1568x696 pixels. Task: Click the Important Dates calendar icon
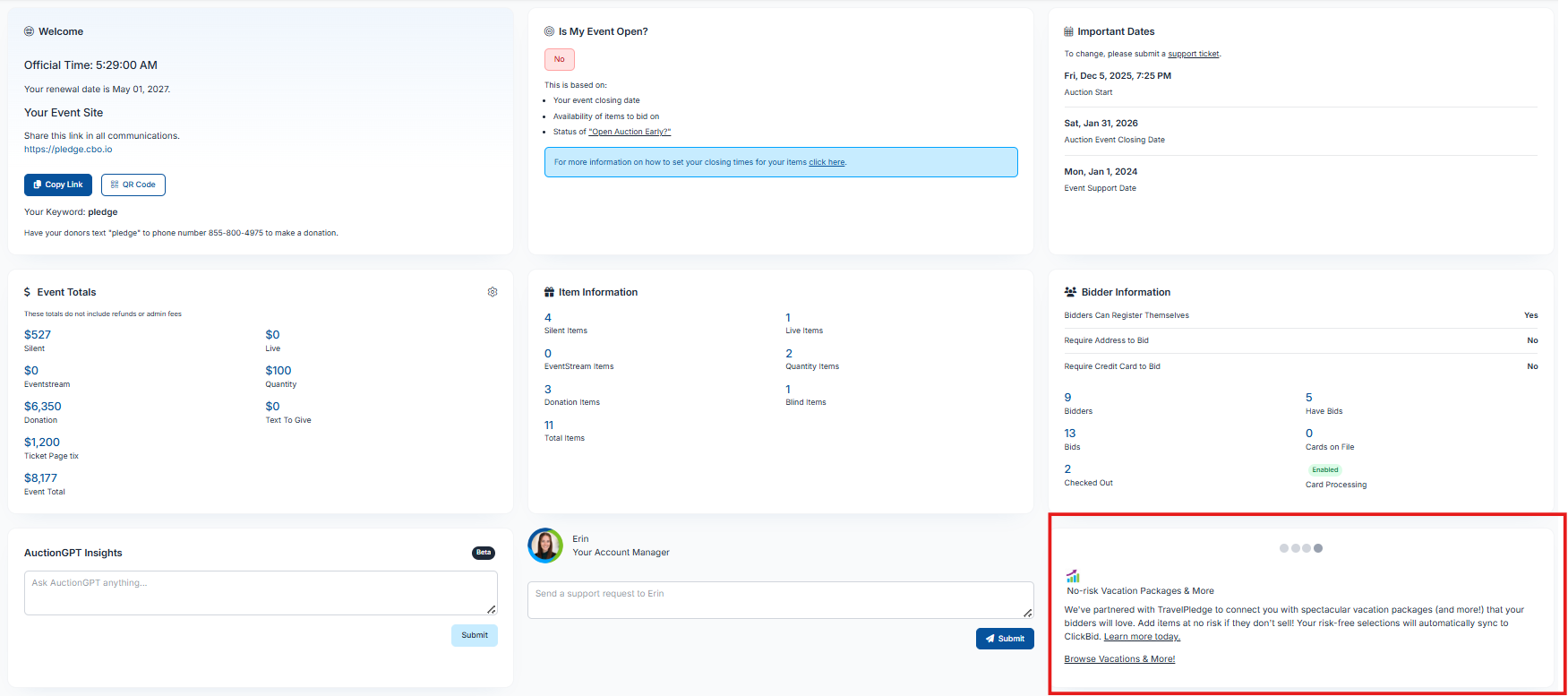click(x=1068, y=31)
